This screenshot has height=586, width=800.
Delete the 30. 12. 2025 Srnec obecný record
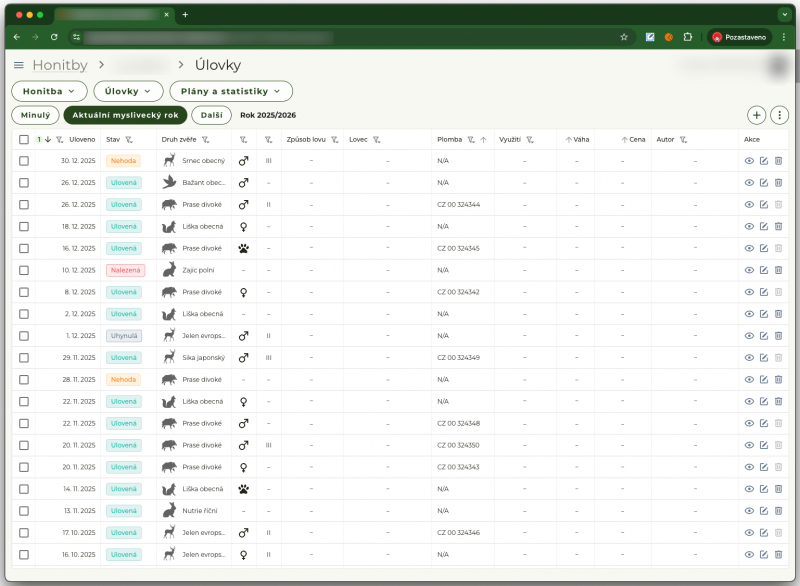779,161
